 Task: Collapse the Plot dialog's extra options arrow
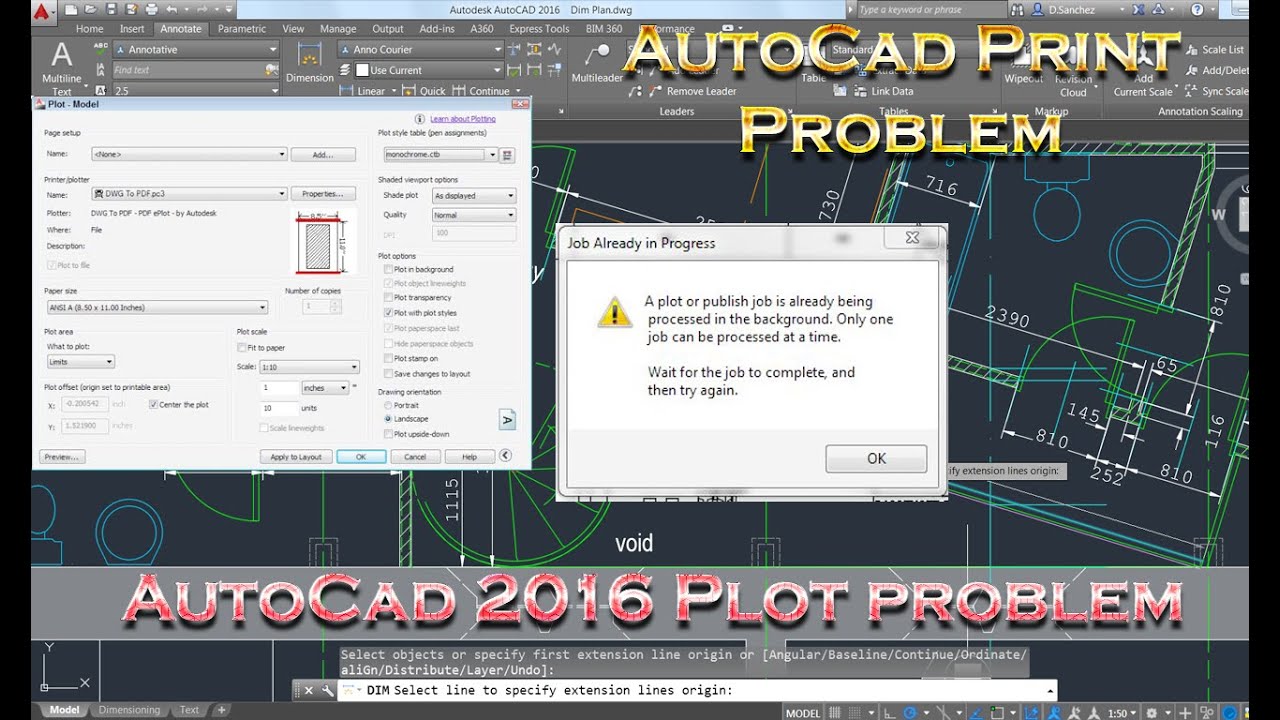click(x=505, y=456)
